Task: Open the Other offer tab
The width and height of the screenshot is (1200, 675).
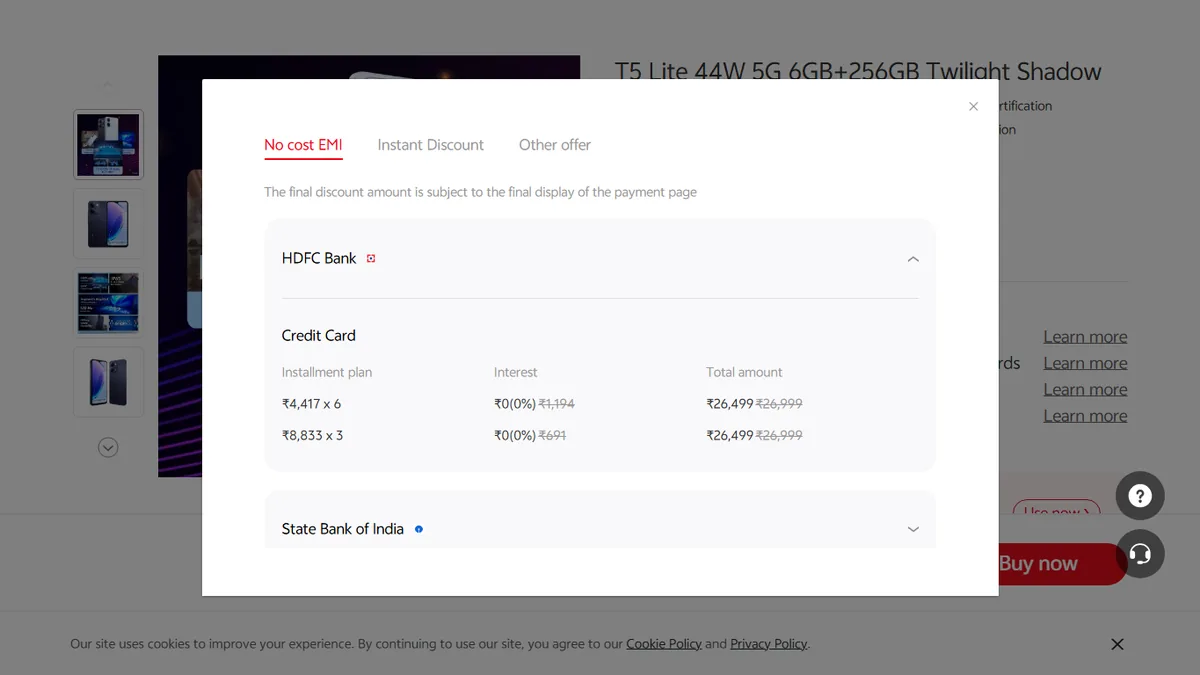Action: (555, 145)
